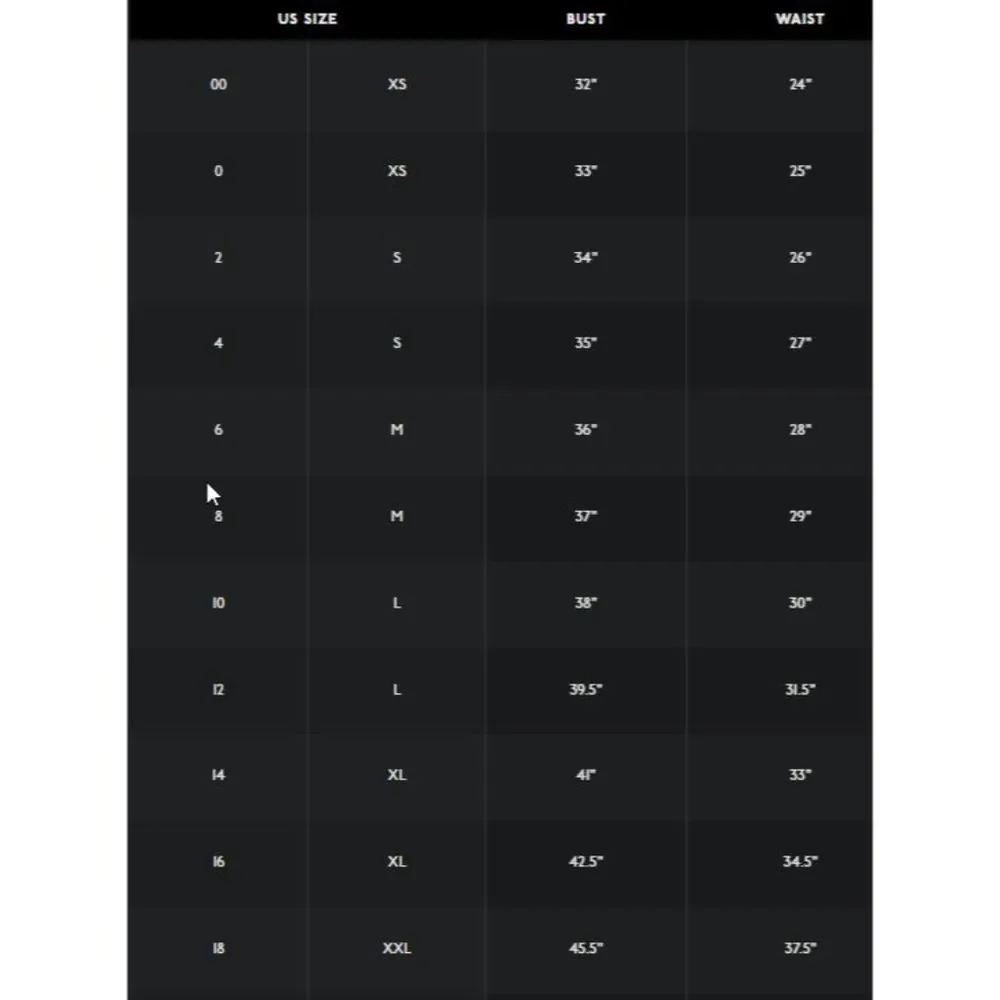The height and width of the screenshot is (1000, 1000).
Task: Select the 34" bust measurement cell
Action: [x=585, y=258]
